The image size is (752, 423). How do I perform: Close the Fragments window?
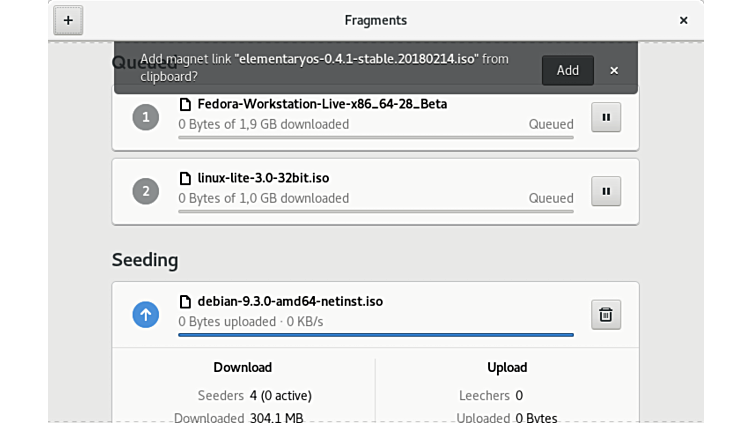tap(684, 20)
